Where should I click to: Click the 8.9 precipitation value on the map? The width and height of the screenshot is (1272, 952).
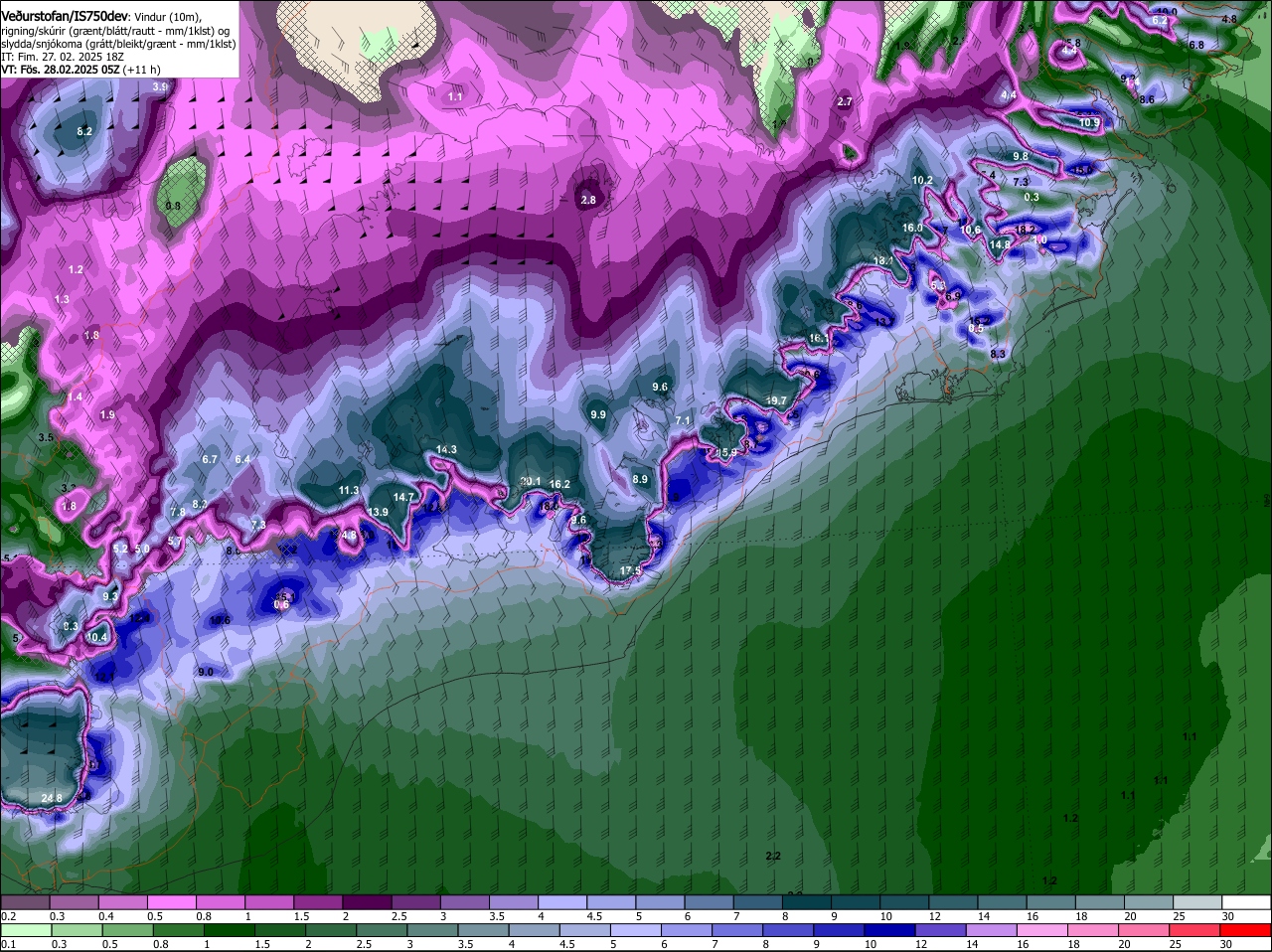pos(640,479)
